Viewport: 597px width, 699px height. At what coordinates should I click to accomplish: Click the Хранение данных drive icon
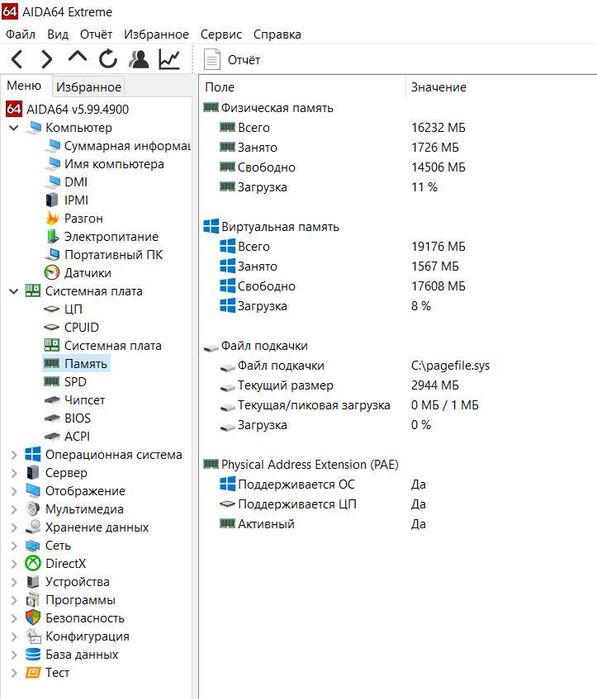click(x=33, y=527)
